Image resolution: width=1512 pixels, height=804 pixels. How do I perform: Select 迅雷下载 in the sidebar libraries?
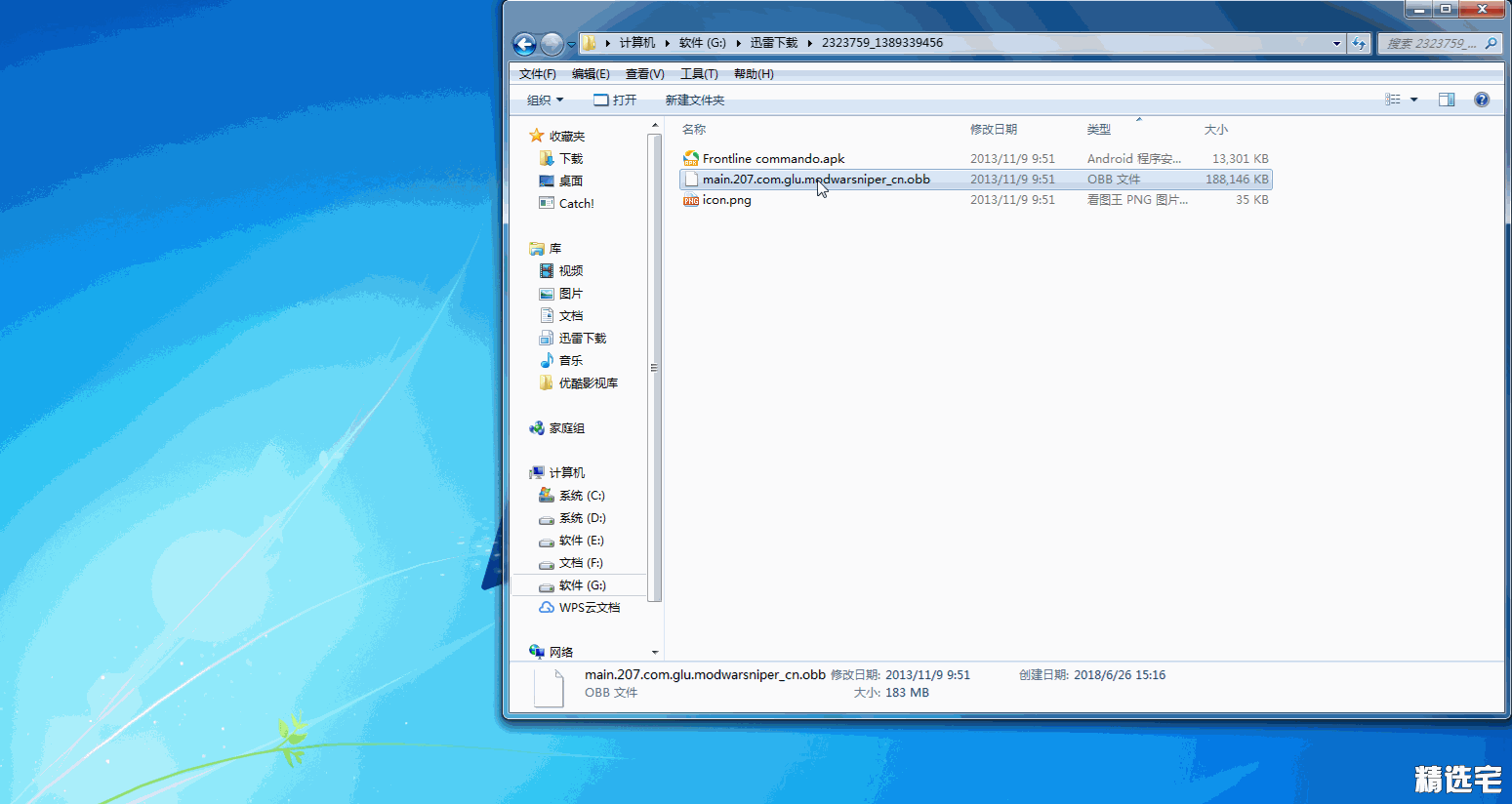tap(583, 338)
